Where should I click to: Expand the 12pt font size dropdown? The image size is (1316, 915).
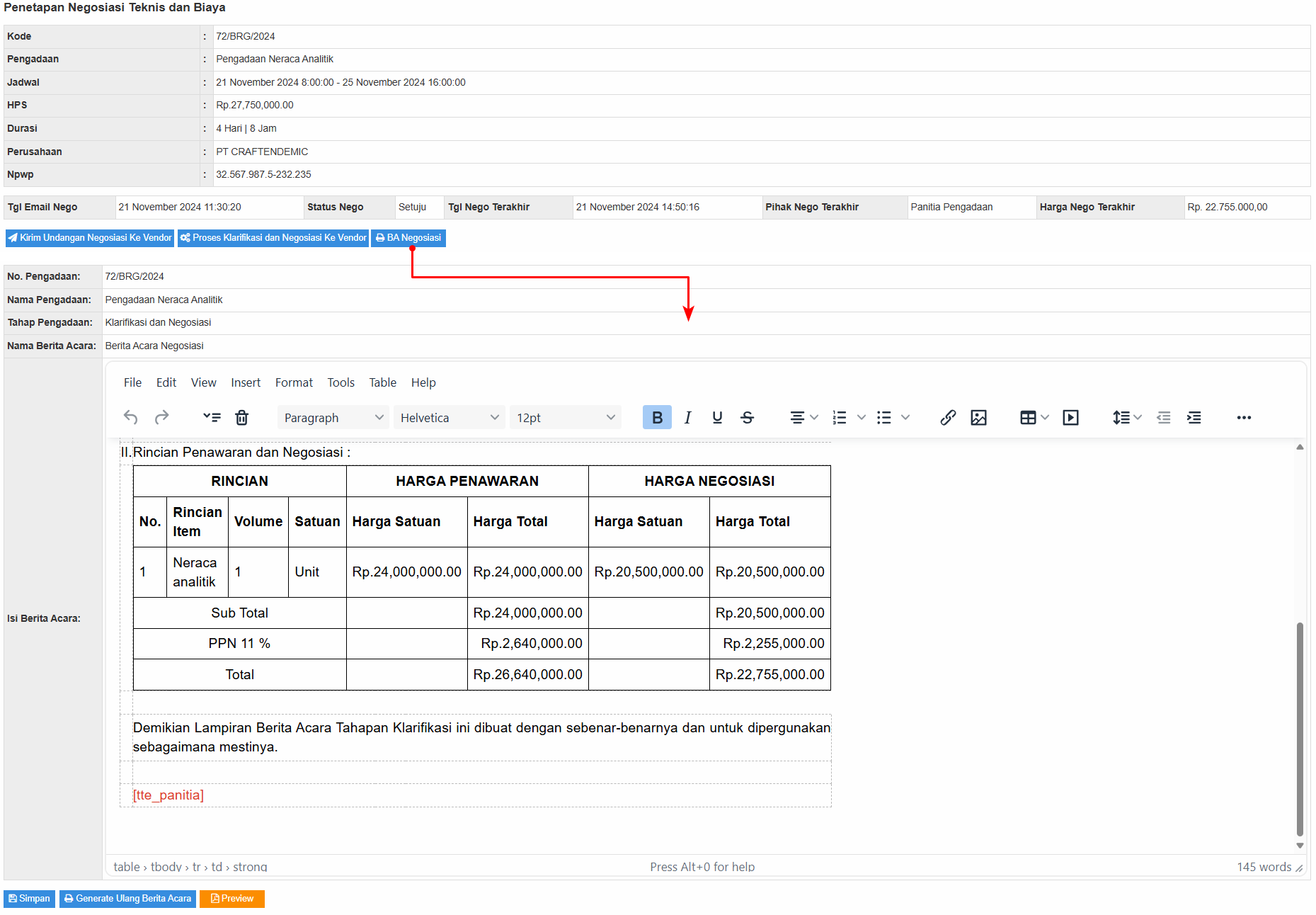tap(565, 417)
